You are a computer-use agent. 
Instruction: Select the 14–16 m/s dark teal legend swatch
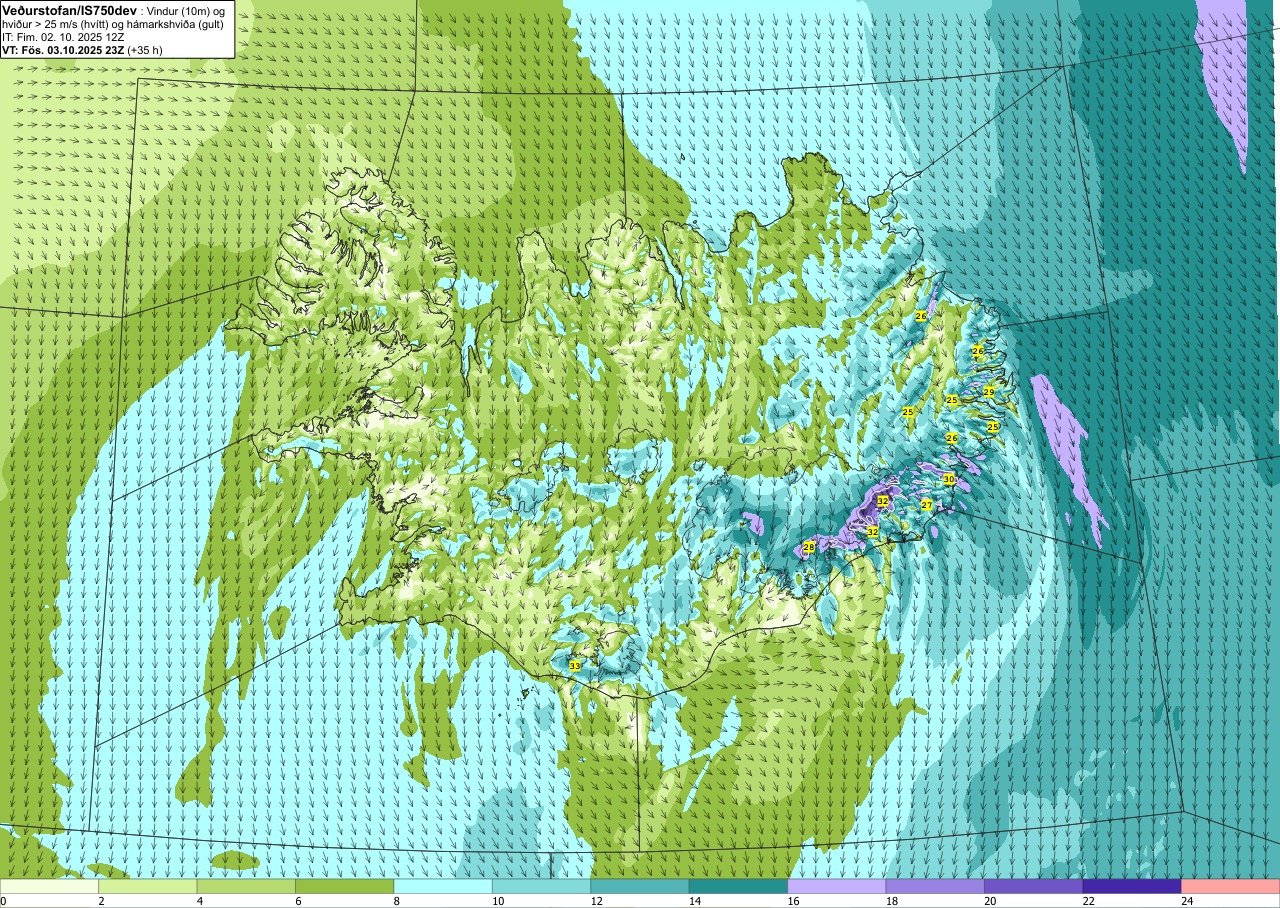click(x=738, y=886)
